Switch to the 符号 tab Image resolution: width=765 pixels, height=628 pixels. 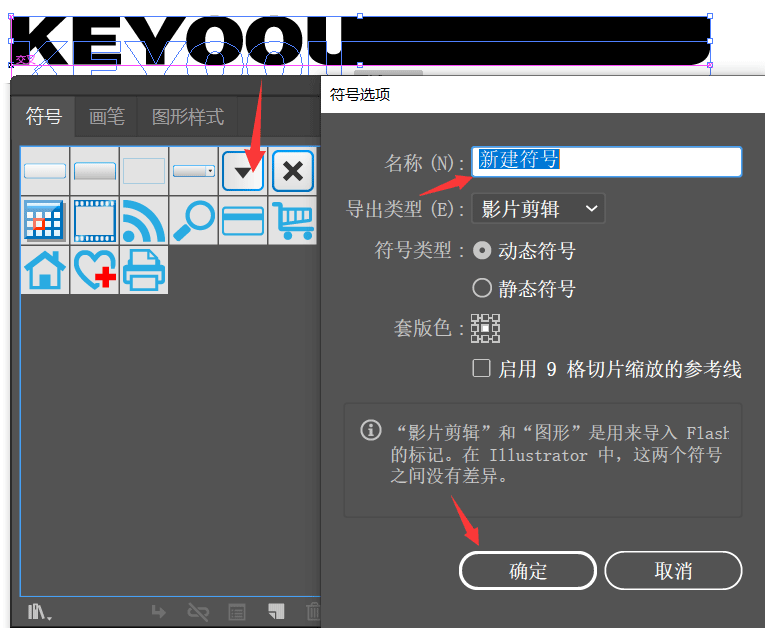coord(44,117)
